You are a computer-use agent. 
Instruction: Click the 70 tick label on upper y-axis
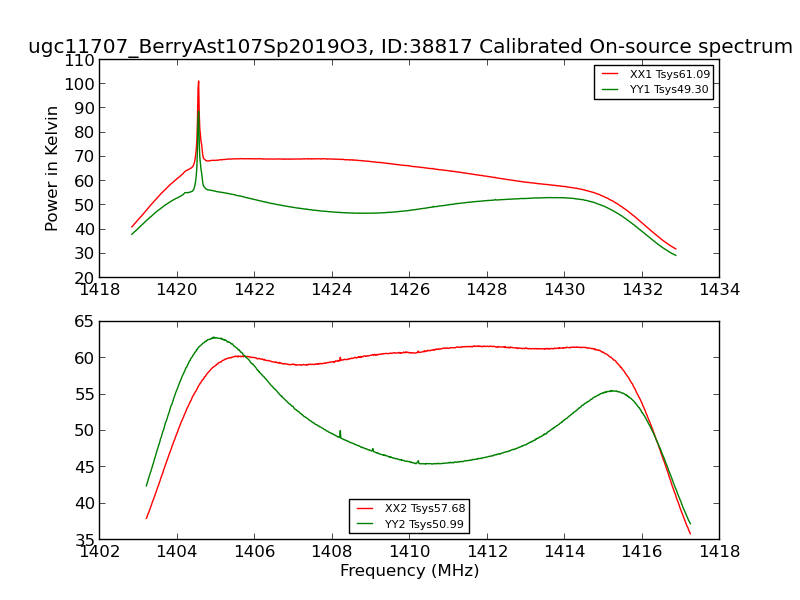[x=84, y=156]
